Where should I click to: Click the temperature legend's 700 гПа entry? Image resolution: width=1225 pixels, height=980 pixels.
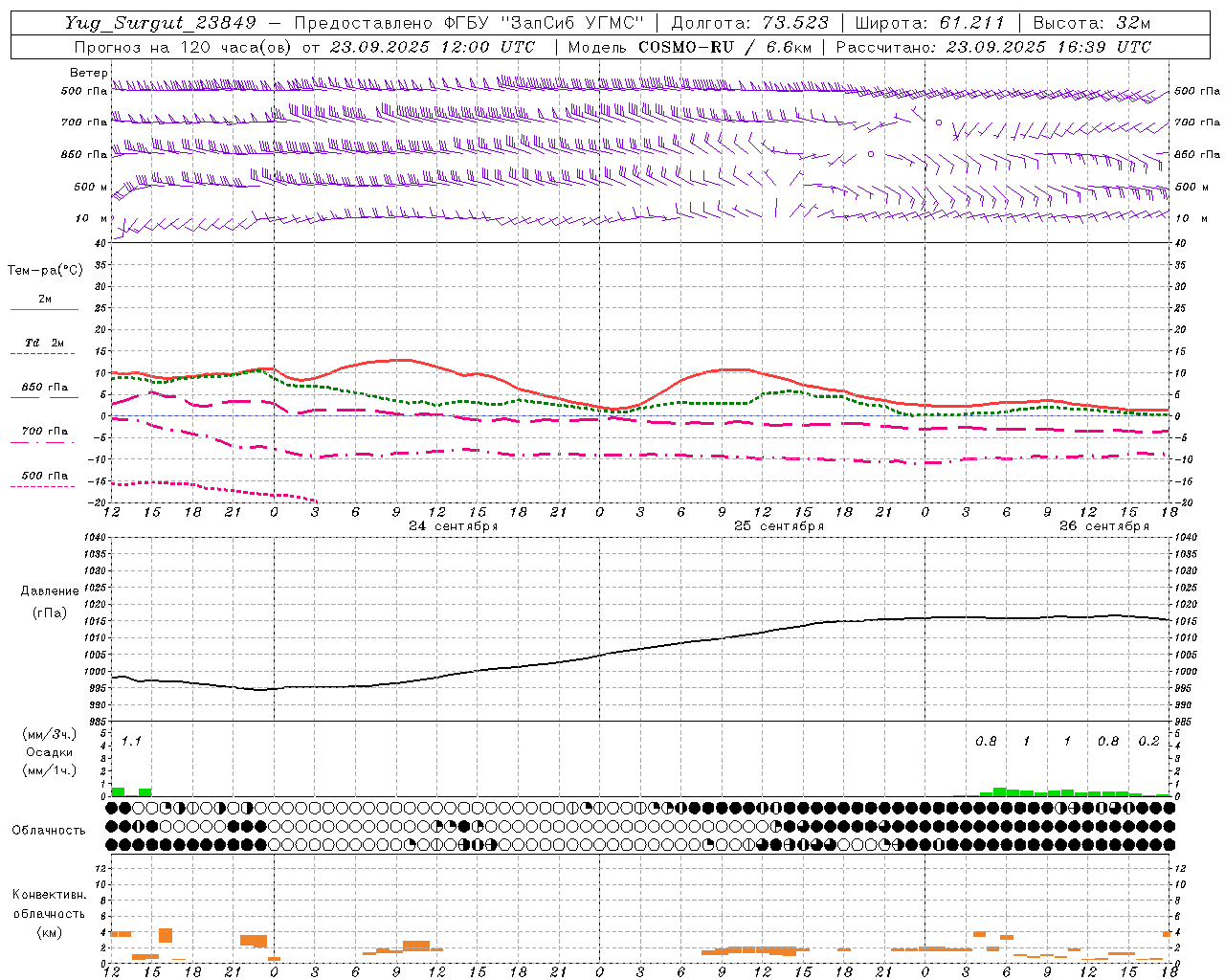point(44,432)
